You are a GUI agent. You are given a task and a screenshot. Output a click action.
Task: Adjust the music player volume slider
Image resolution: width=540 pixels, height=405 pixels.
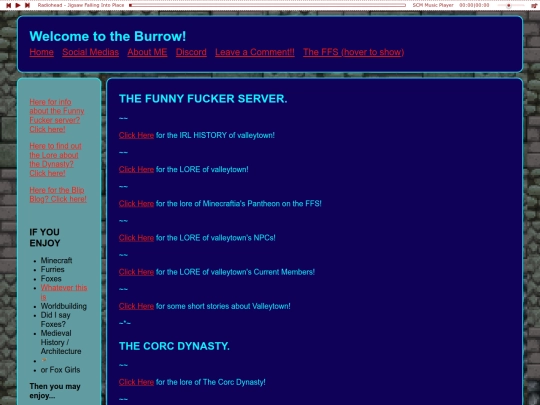pos(510,5)
